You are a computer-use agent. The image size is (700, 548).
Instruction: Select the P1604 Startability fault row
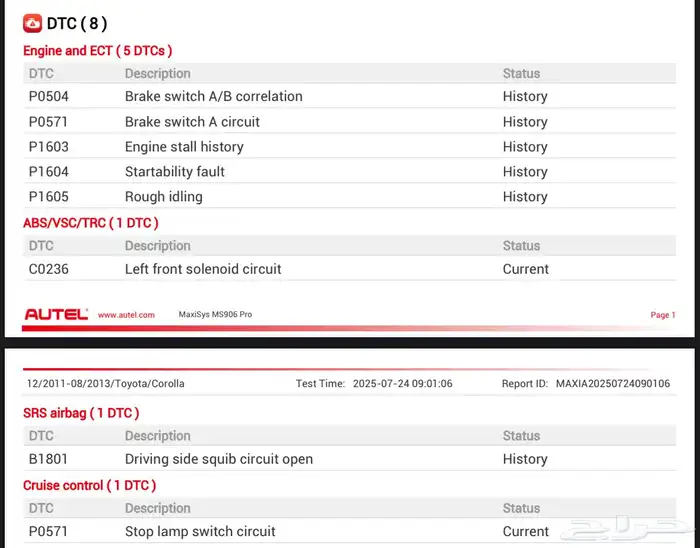[x=175, y=172]
